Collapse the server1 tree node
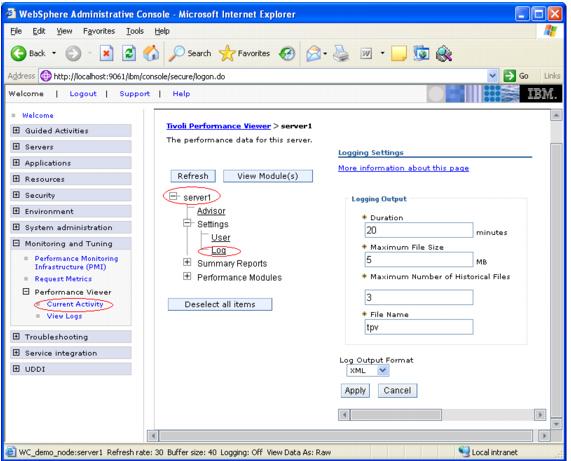The width and height of the screenshot is (571, 461). (x=173, y=196)
